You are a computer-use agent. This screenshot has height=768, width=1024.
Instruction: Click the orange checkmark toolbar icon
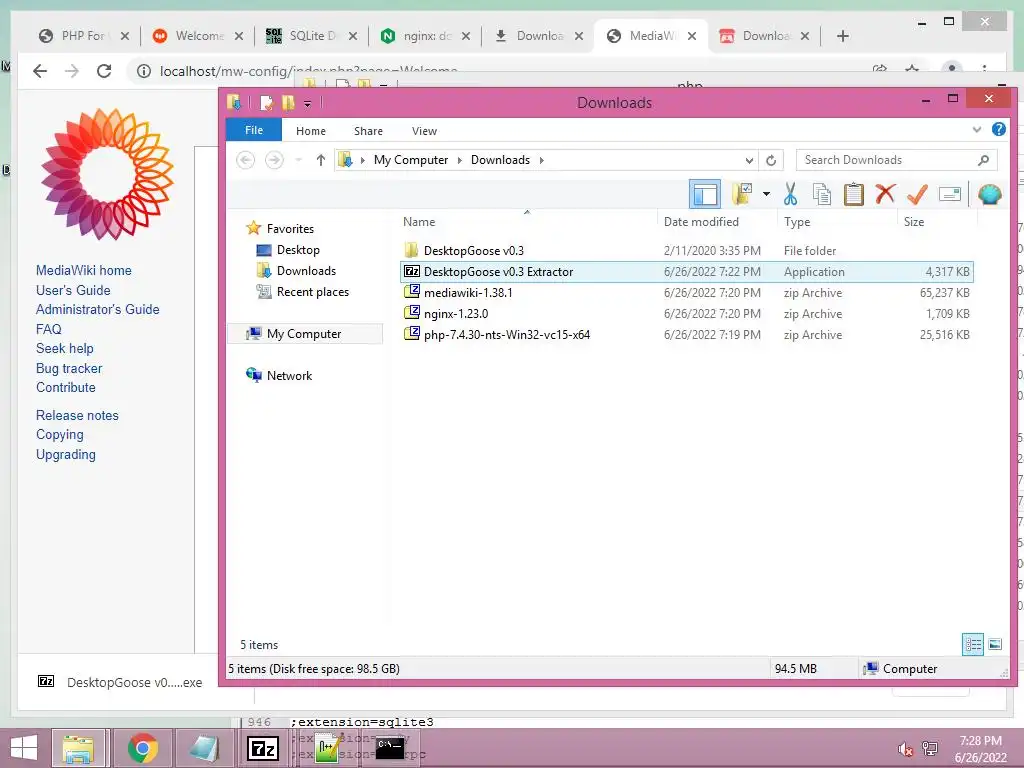tap(917, 194)
